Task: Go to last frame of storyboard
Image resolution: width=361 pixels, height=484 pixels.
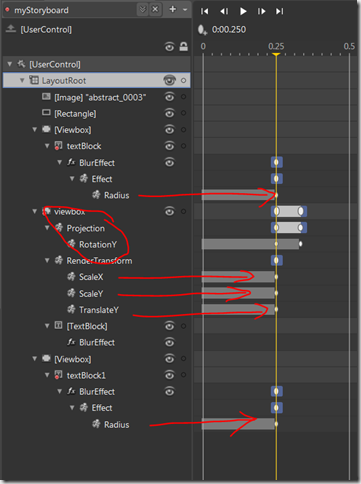Action: point(279,11)
